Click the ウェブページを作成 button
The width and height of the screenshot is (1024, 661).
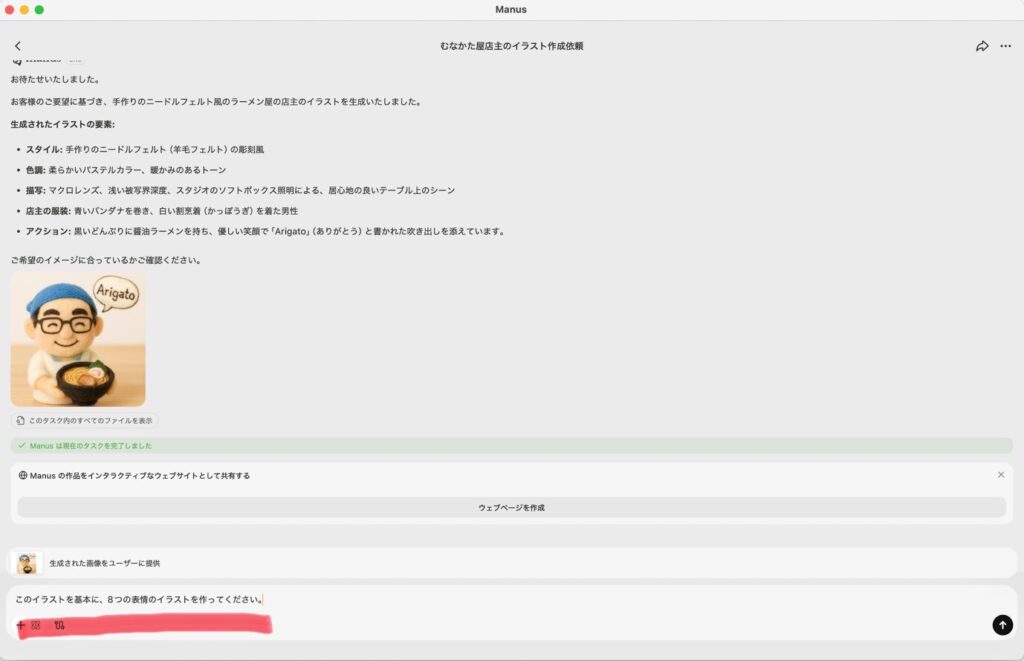(x=511, y=507)
